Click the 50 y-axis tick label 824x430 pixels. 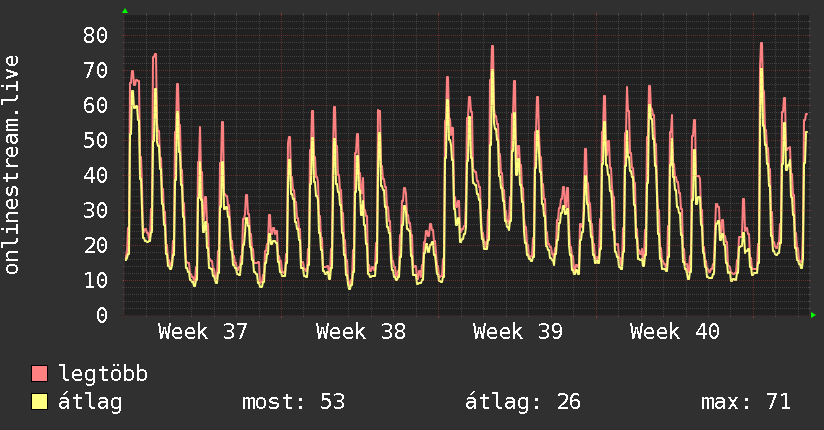click(x=95, y=140)
